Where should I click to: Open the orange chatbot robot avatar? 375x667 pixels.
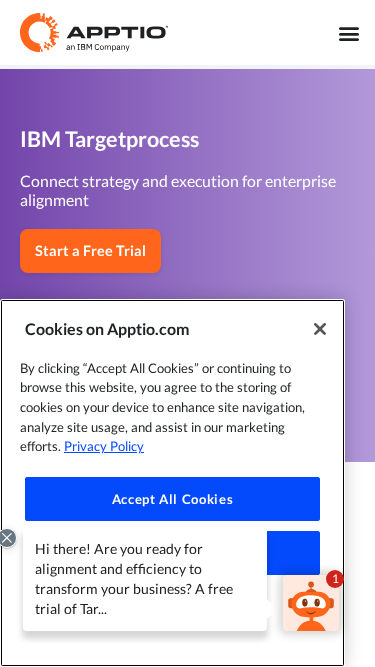pyautogui.click(x=311, y=603)
